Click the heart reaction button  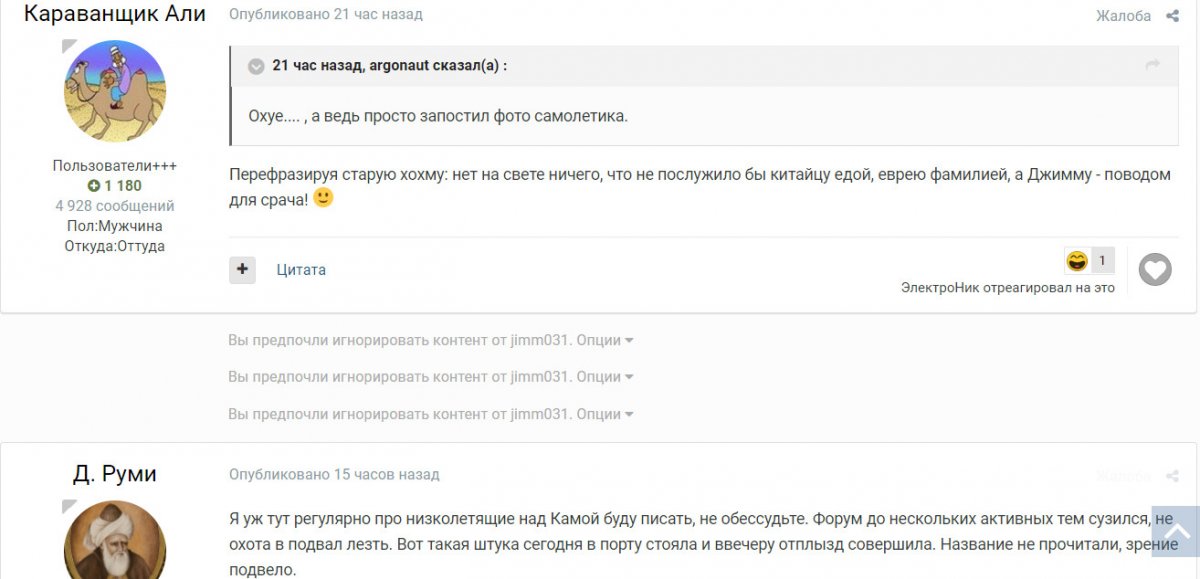coord(1155,269)
